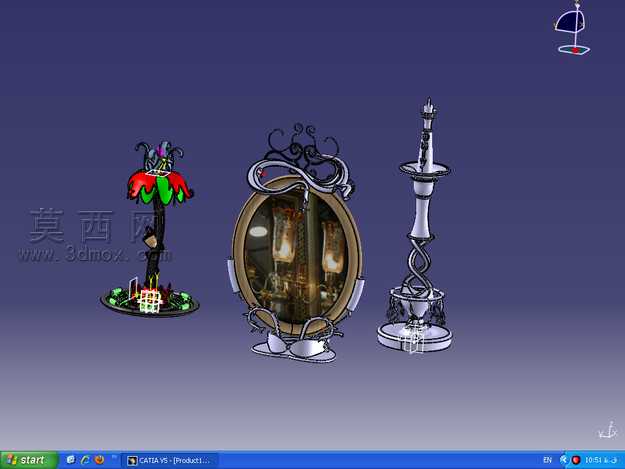Launch the Show Desktop quick-launch icon
The width and height of the screenshot is (625, 469).
71,460
